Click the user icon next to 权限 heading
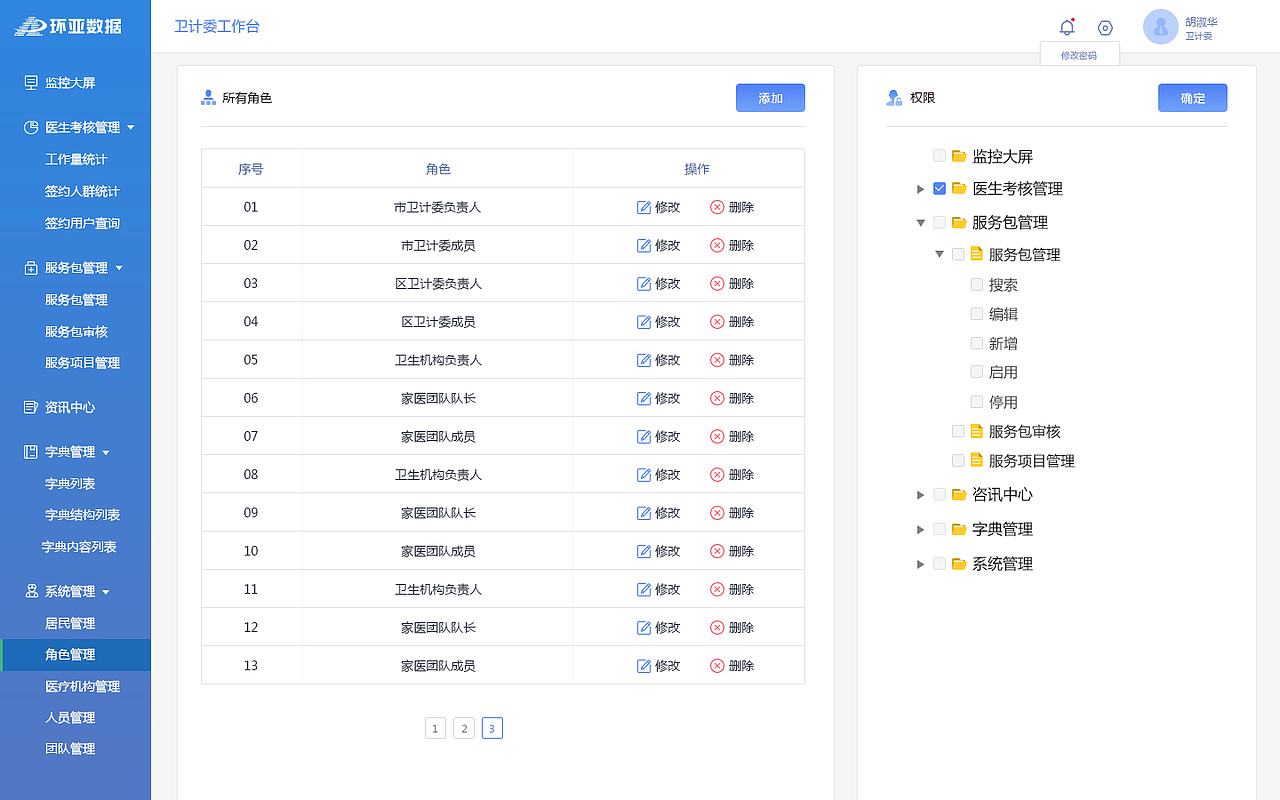 [x=894, y=97]
